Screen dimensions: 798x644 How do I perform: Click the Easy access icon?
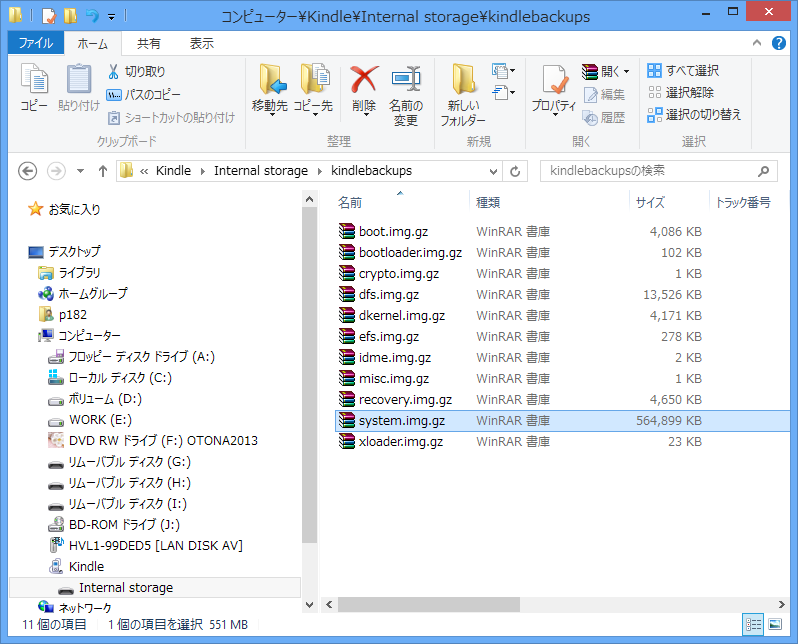click(x=503, y=93)
